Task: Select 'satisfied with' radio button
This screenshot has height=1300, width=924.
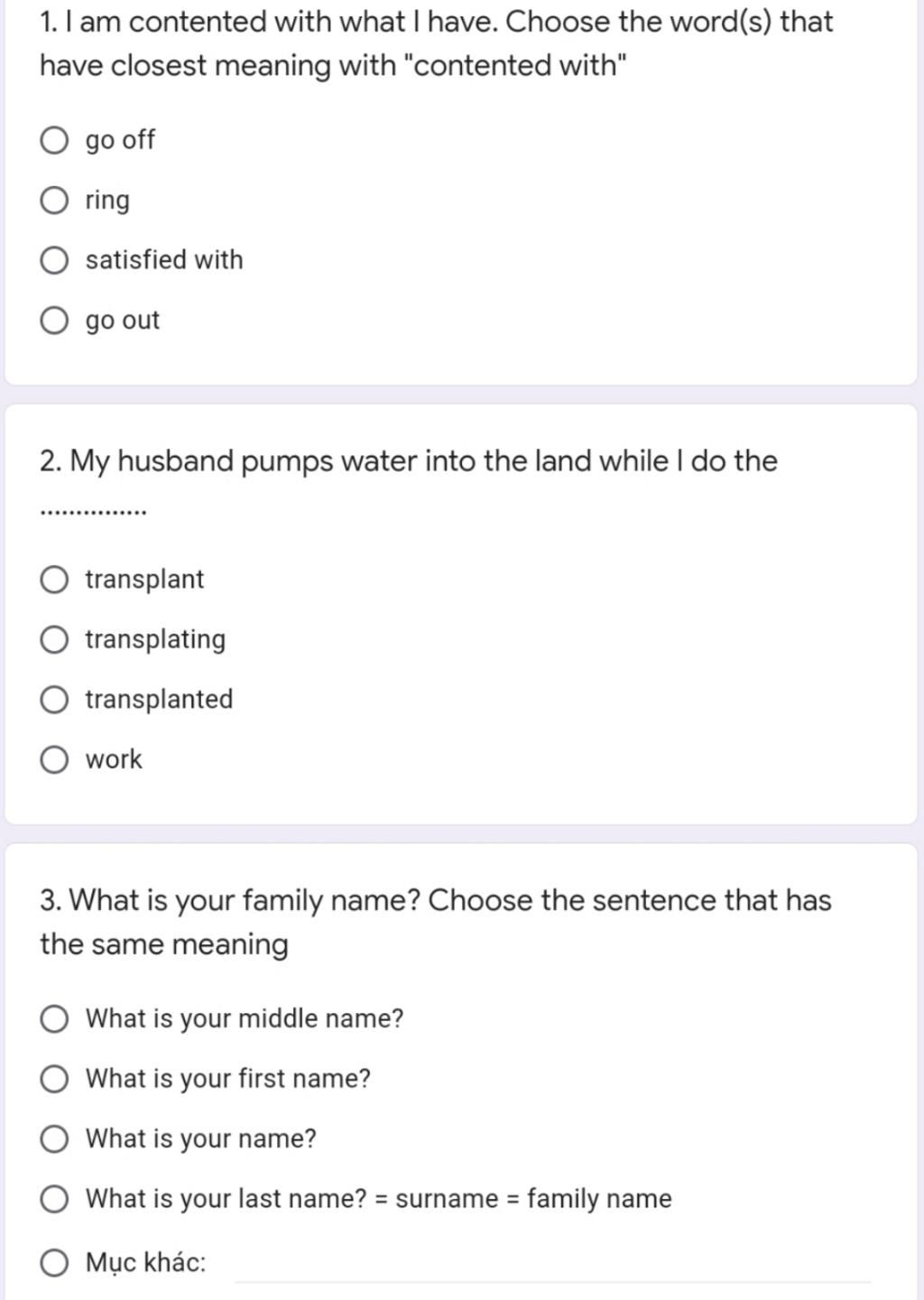Action: coord(54,261)
